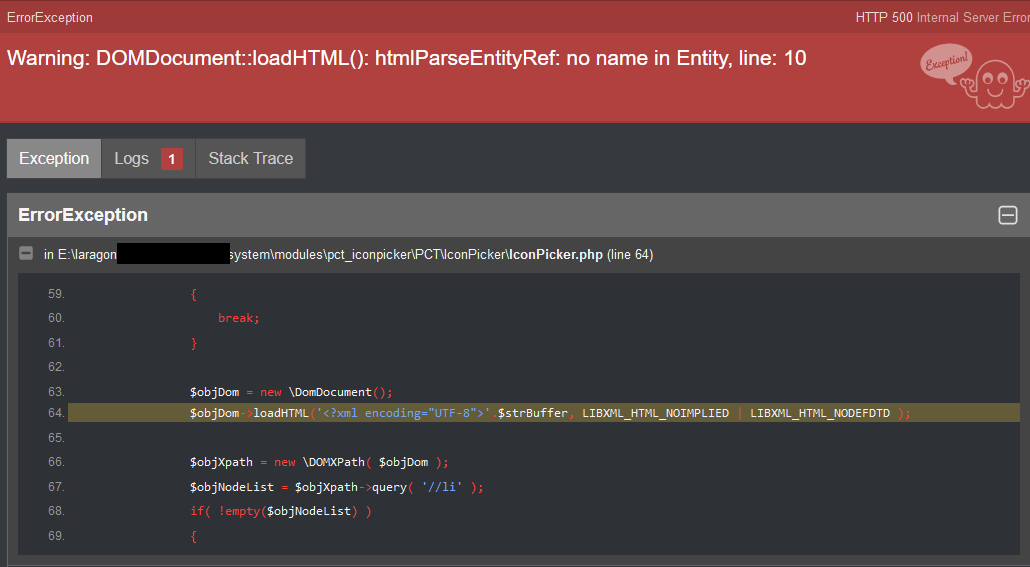Click the "break;" statement in the code
Image resolution: width=1030 pixels, height=567 pixels.
pyautogui.click(x=239, y=318)
